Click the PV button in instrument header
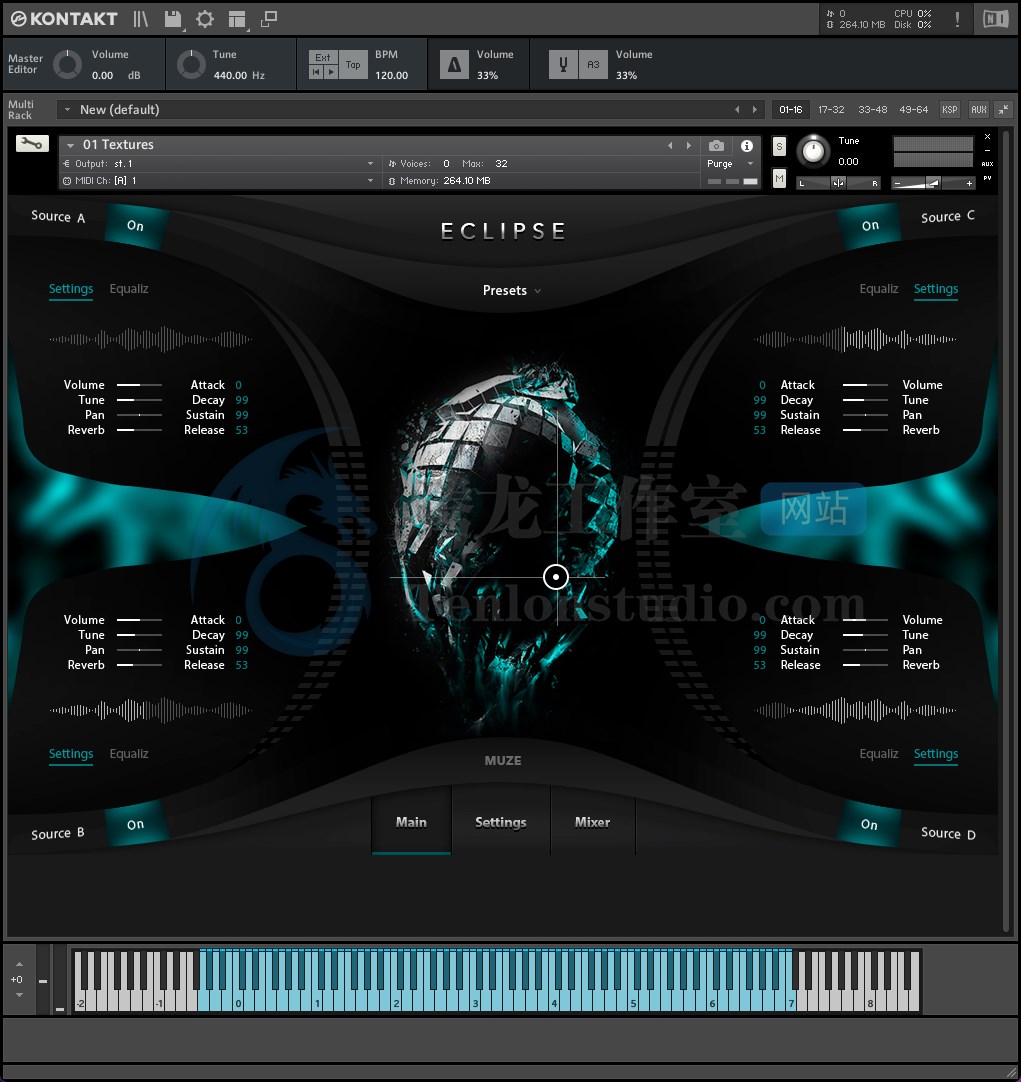 [988, 178]
